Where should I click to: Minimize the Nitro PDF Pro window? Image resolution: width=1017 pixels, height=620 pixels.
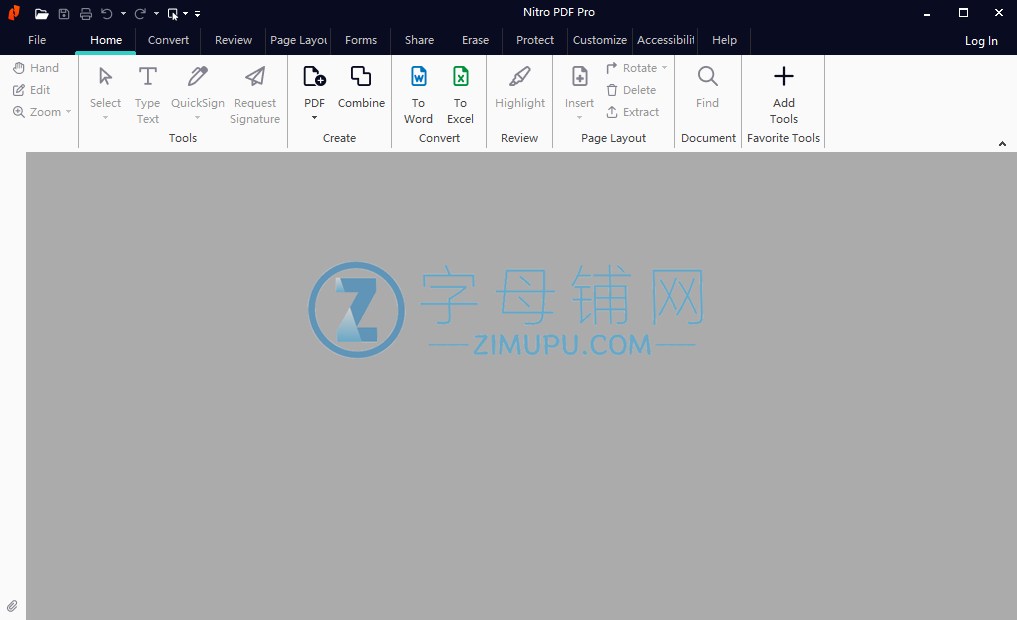[927, 14]
